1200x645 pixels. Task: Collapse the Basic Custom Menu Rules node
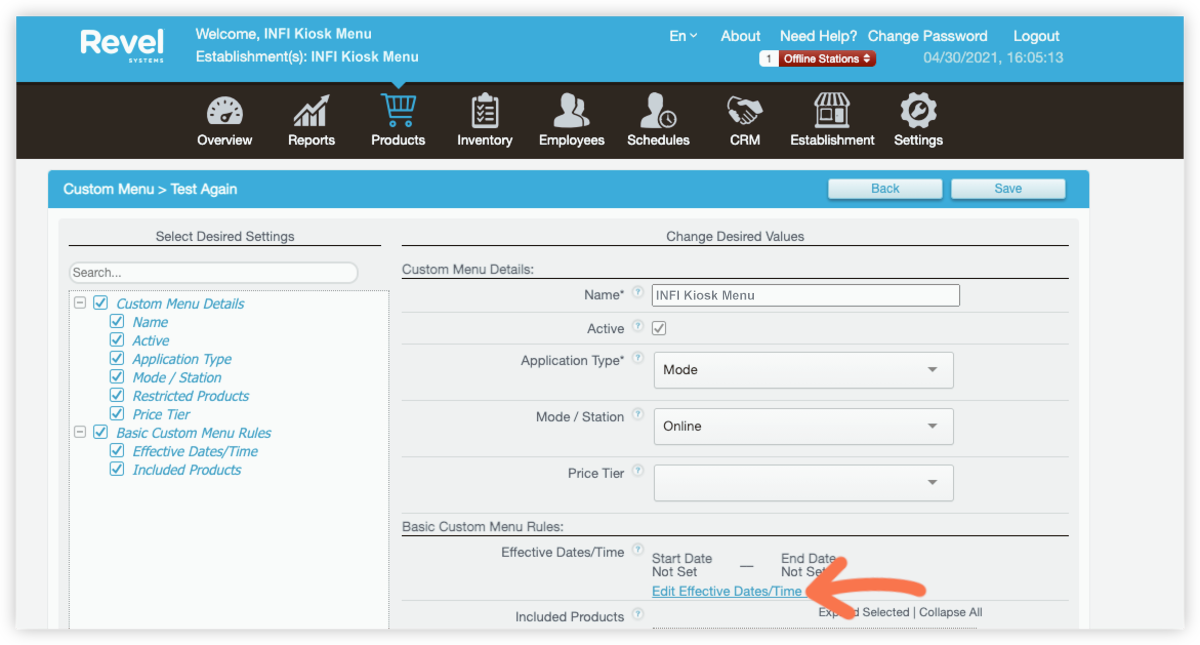coord(80,432)
